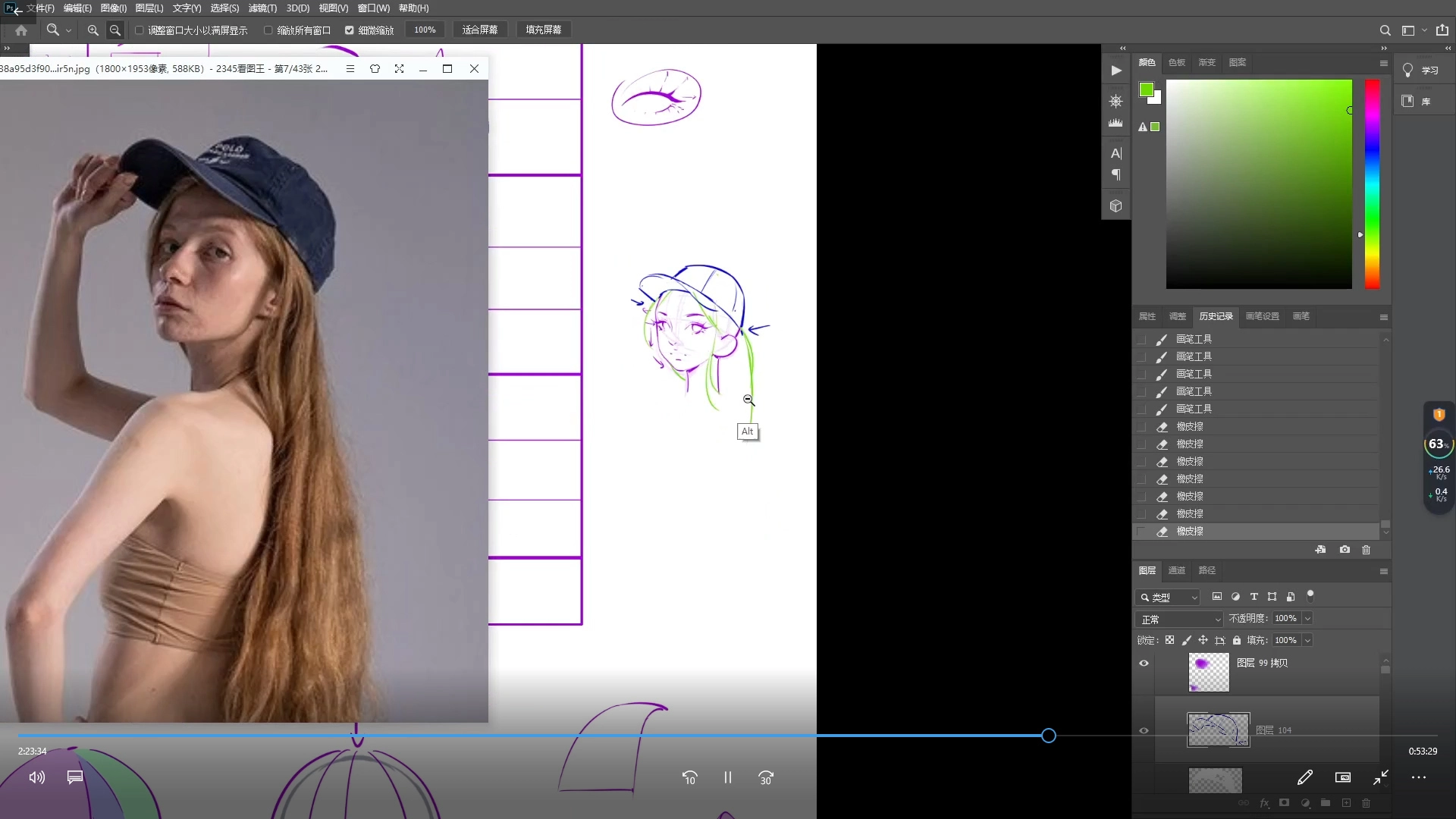This screenshot has height=819, width=1456.
Task: Switch to the 通道 tab
Action: [x=1176, y=571]
